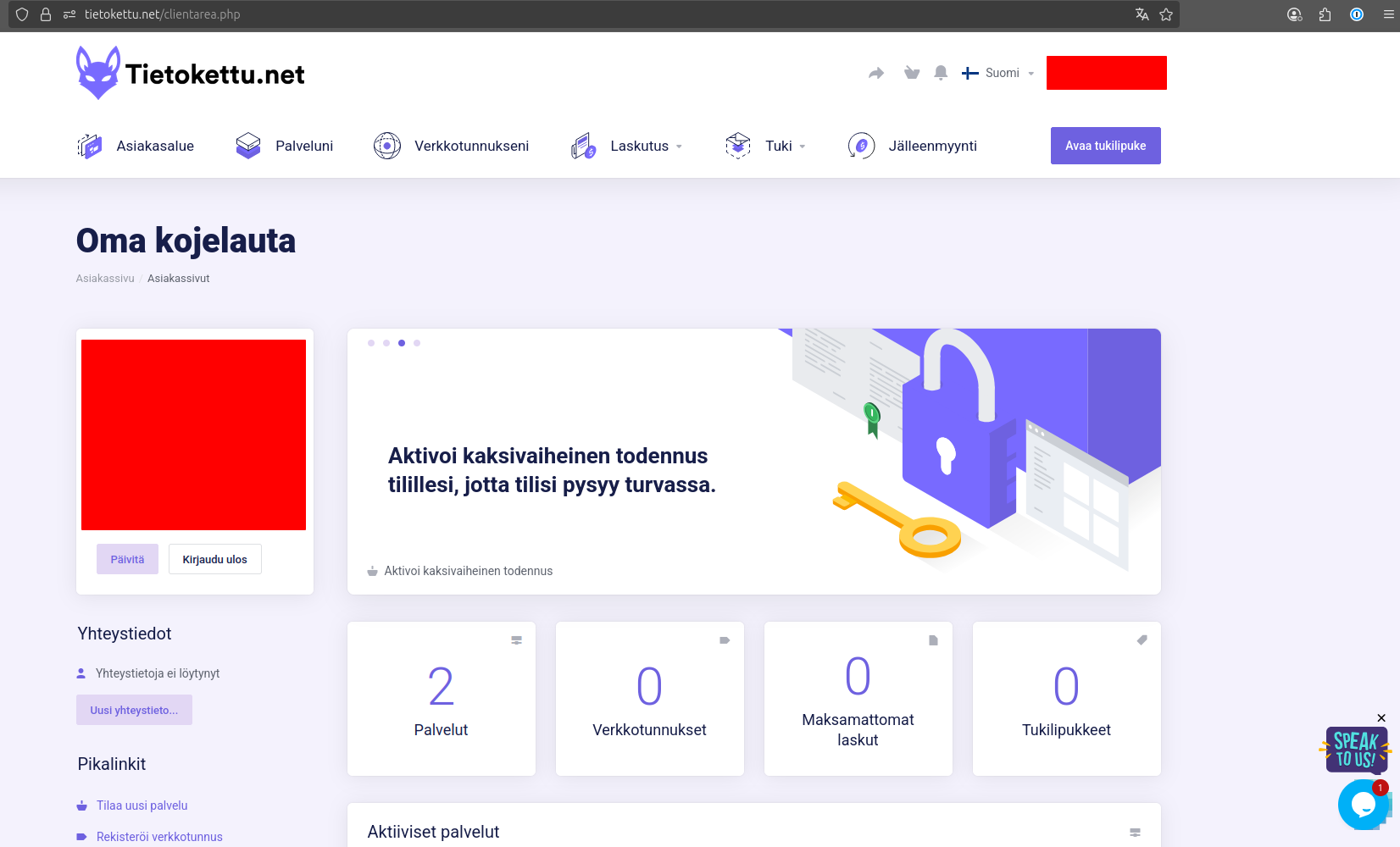Click the Kirjaudu ulos button

[x=215, y=560]
